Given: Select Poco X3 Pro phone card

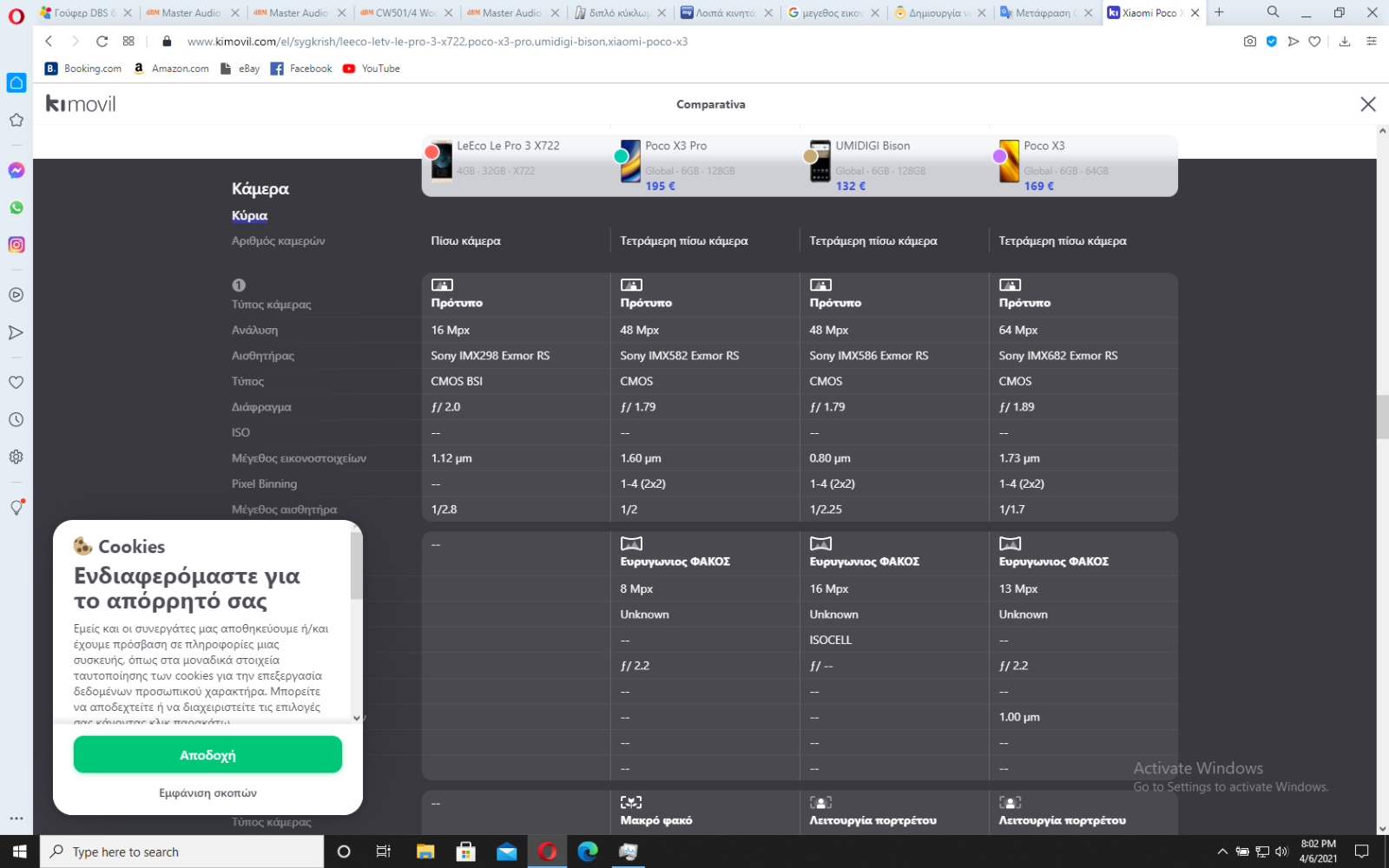Looking at the screenshot, I should point(705,165).
